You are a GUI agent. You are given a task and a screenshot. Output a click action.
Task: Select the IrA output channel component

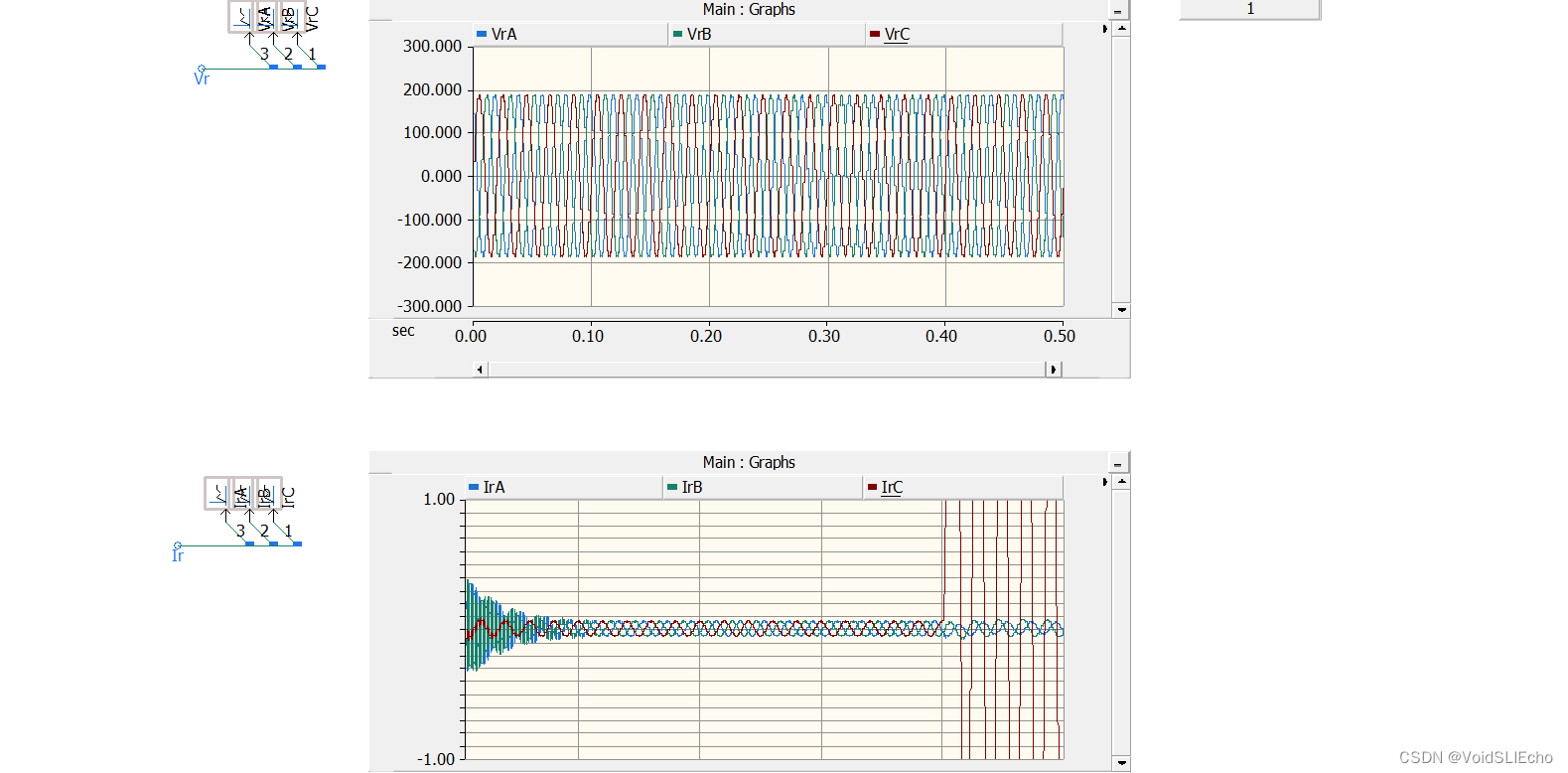click(x=218, y=494)
